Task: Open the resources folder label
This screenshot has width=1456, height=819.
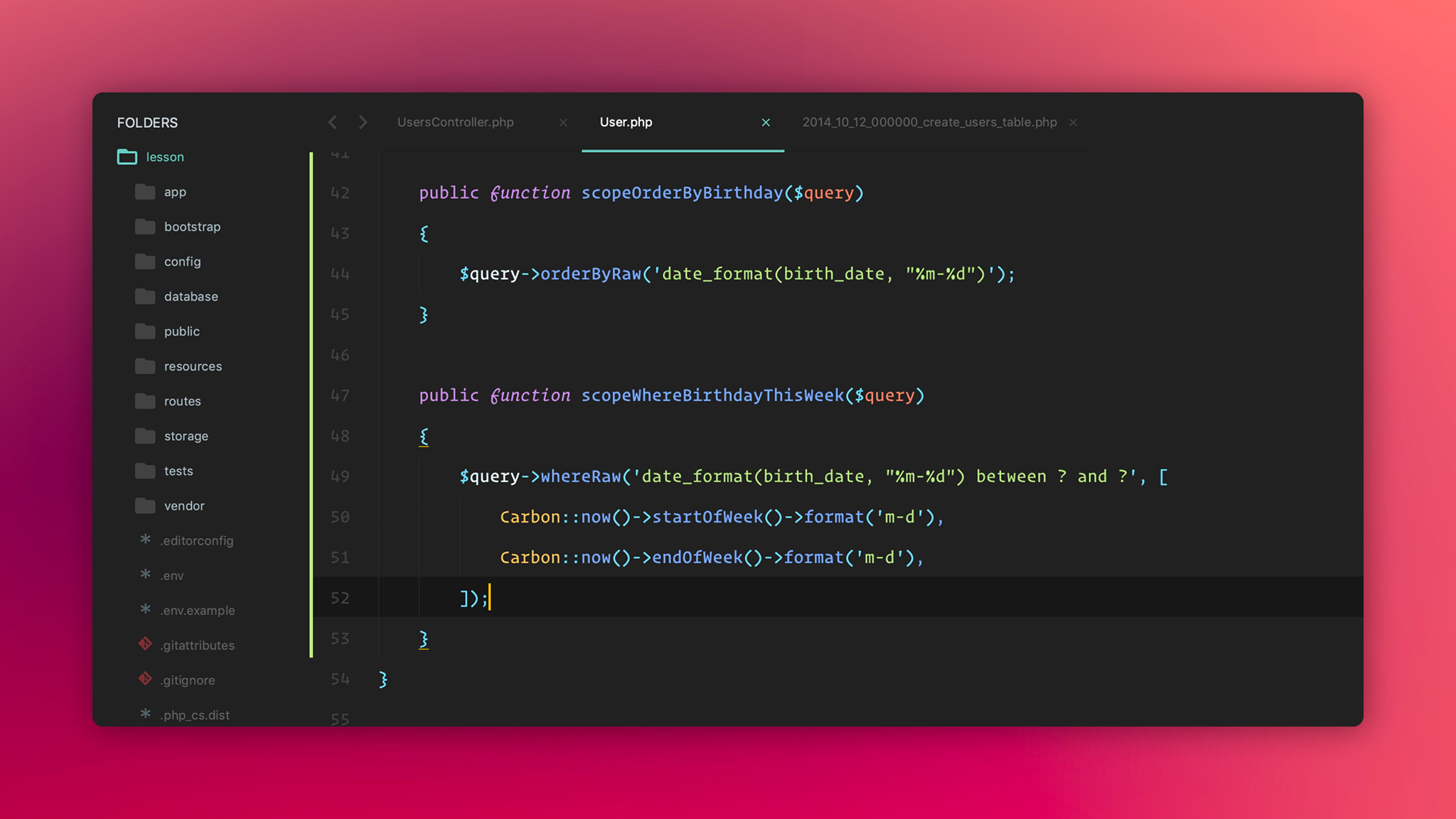Action: coord(193,366)
